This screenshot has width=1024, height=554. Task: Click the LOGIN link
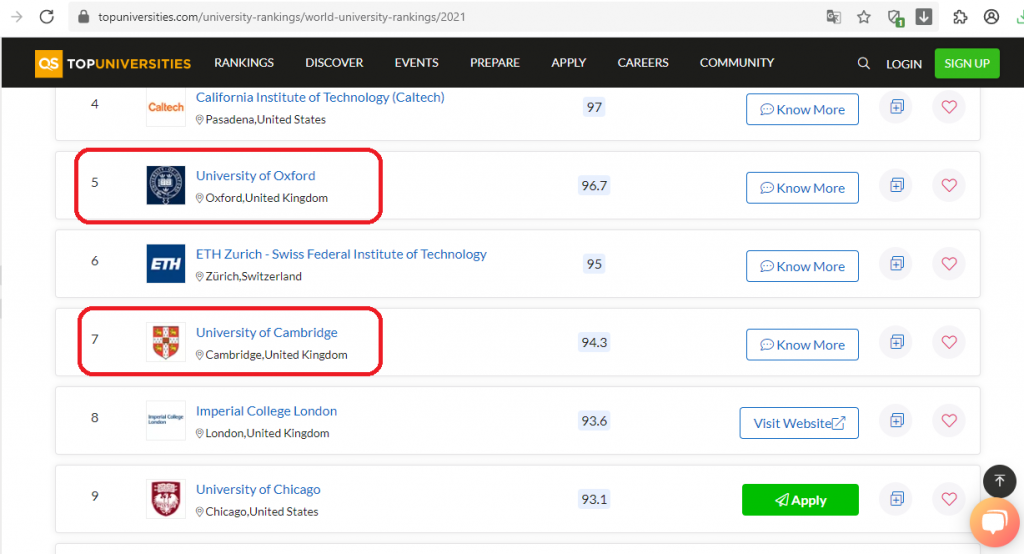[x=904, y=64]
